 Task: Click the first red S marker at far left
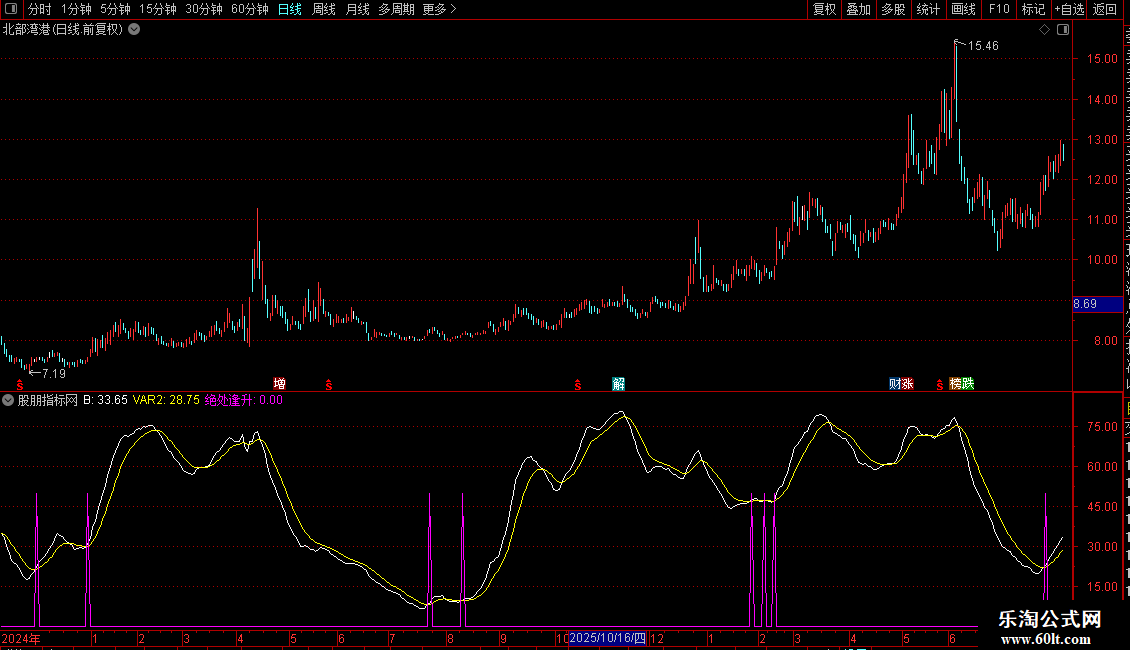(x=19, y=386)
